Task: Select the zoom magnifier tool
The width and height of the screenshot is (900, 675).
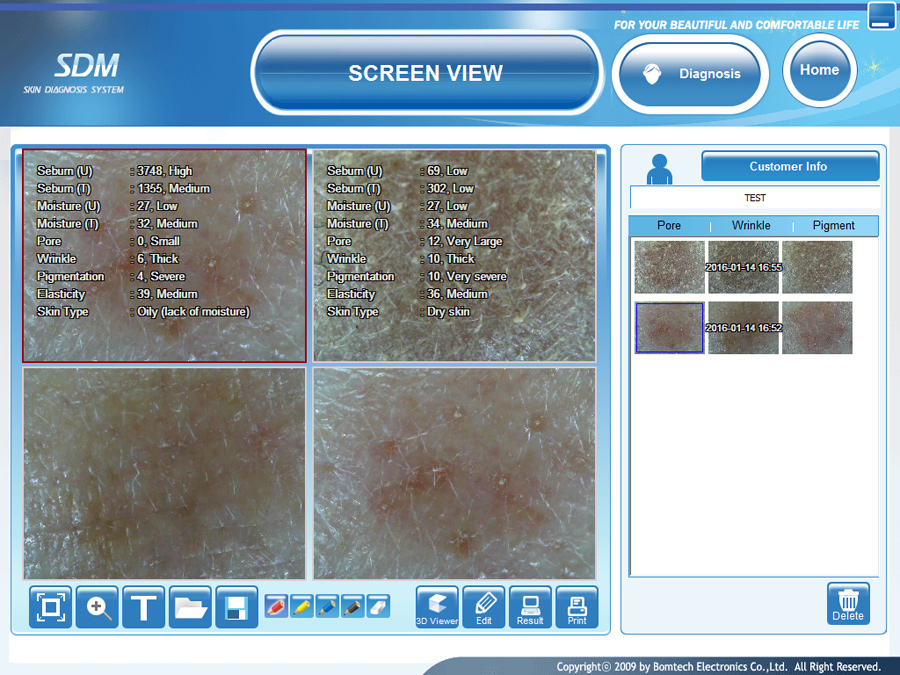Action: tap(97, 607)
